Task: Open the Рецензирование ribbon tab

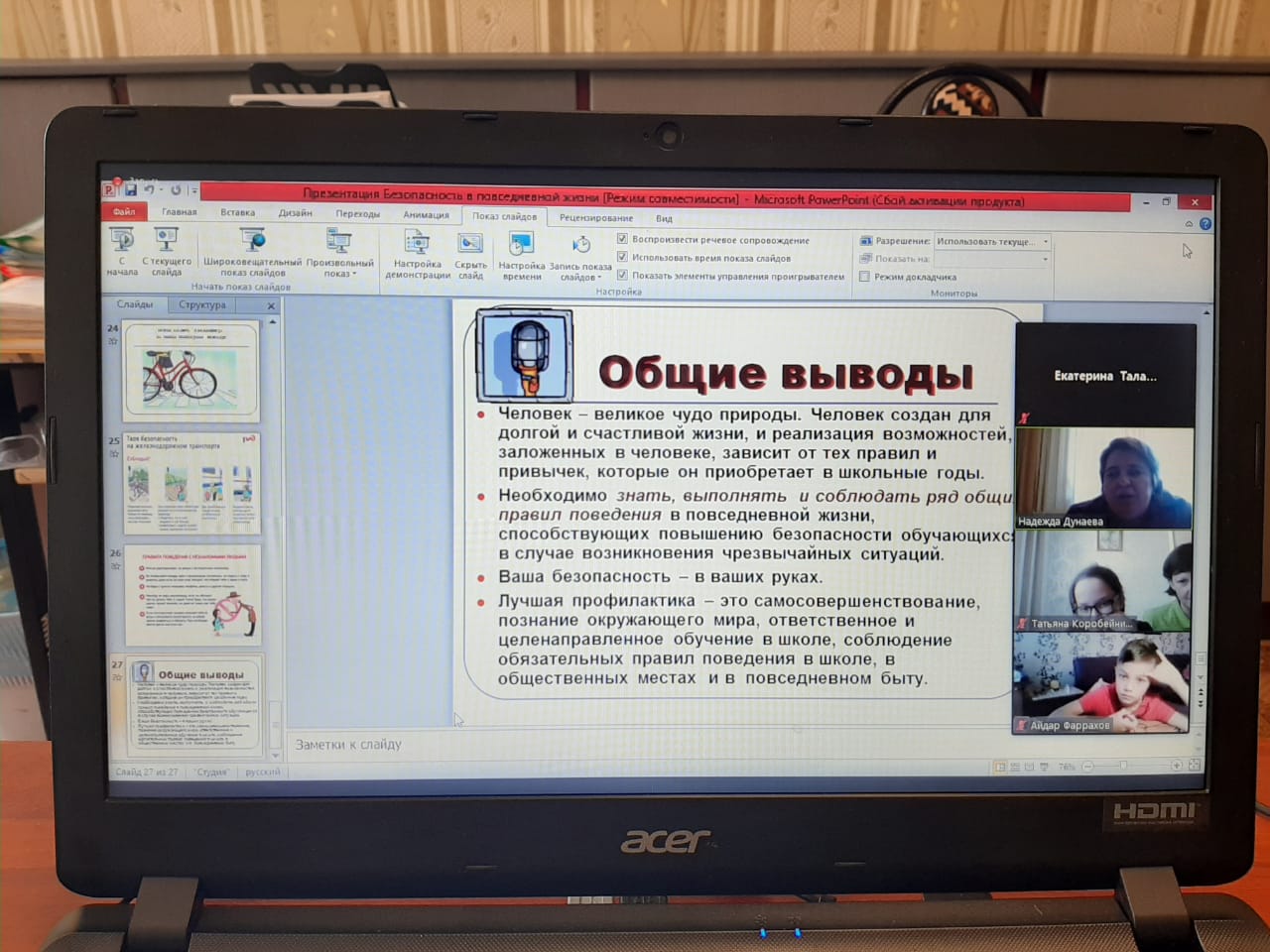Action: point(595,217)
